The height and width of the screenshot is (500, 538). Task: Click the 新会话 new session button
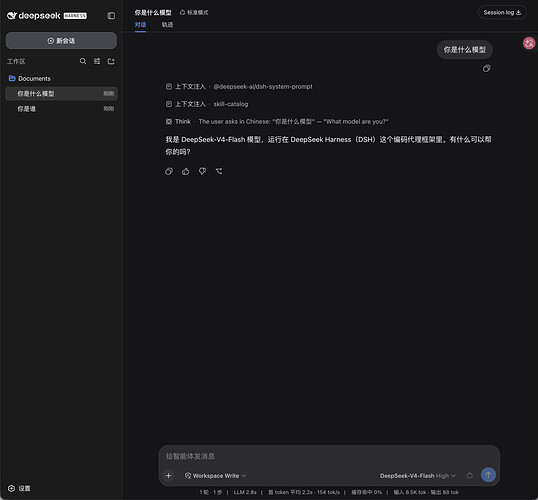click(x=61, y=41)
